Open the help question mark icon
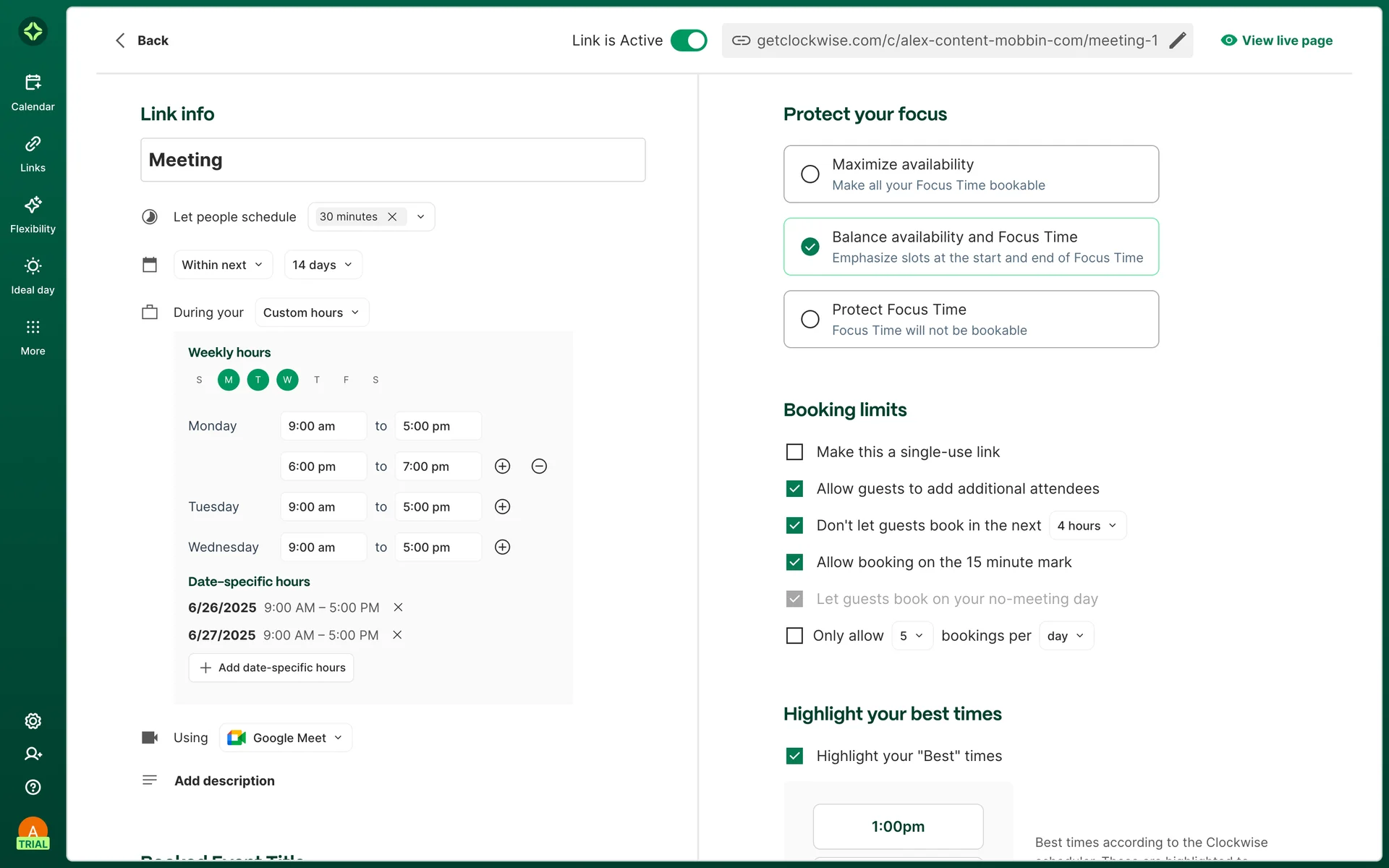Image resolution: width=1389 pixels, height=868 pixels. [x=33, y=787]
